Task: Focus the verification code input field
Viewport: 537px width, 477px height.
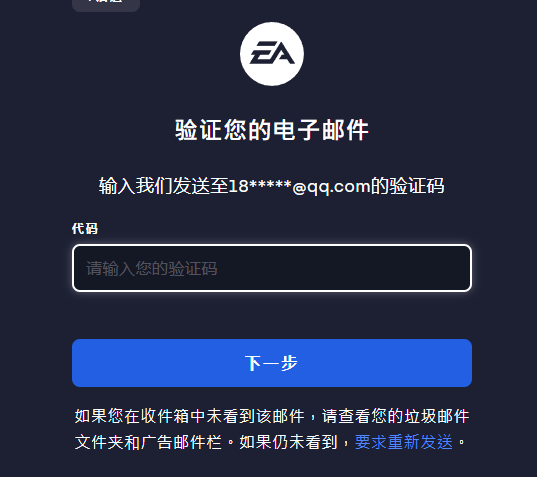Action: click(x=272, y=268)
